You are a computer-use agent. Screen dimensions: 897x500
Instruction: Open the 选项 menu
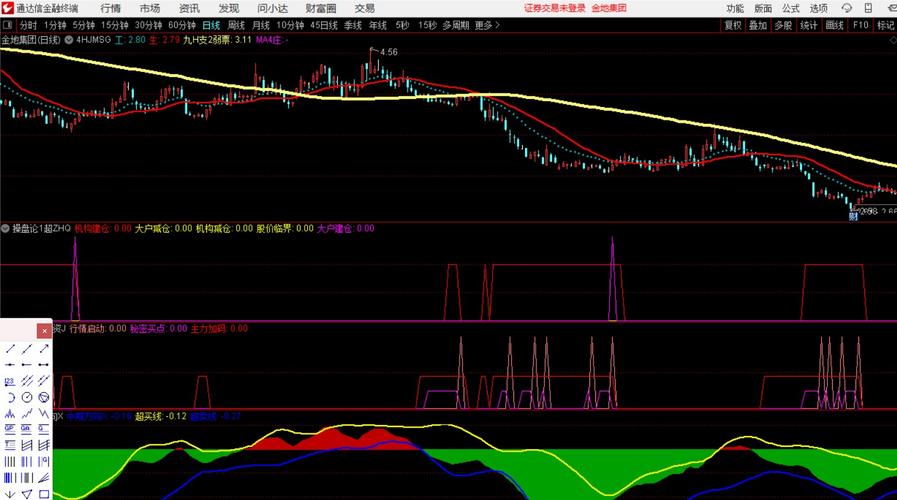click(819, 8)
